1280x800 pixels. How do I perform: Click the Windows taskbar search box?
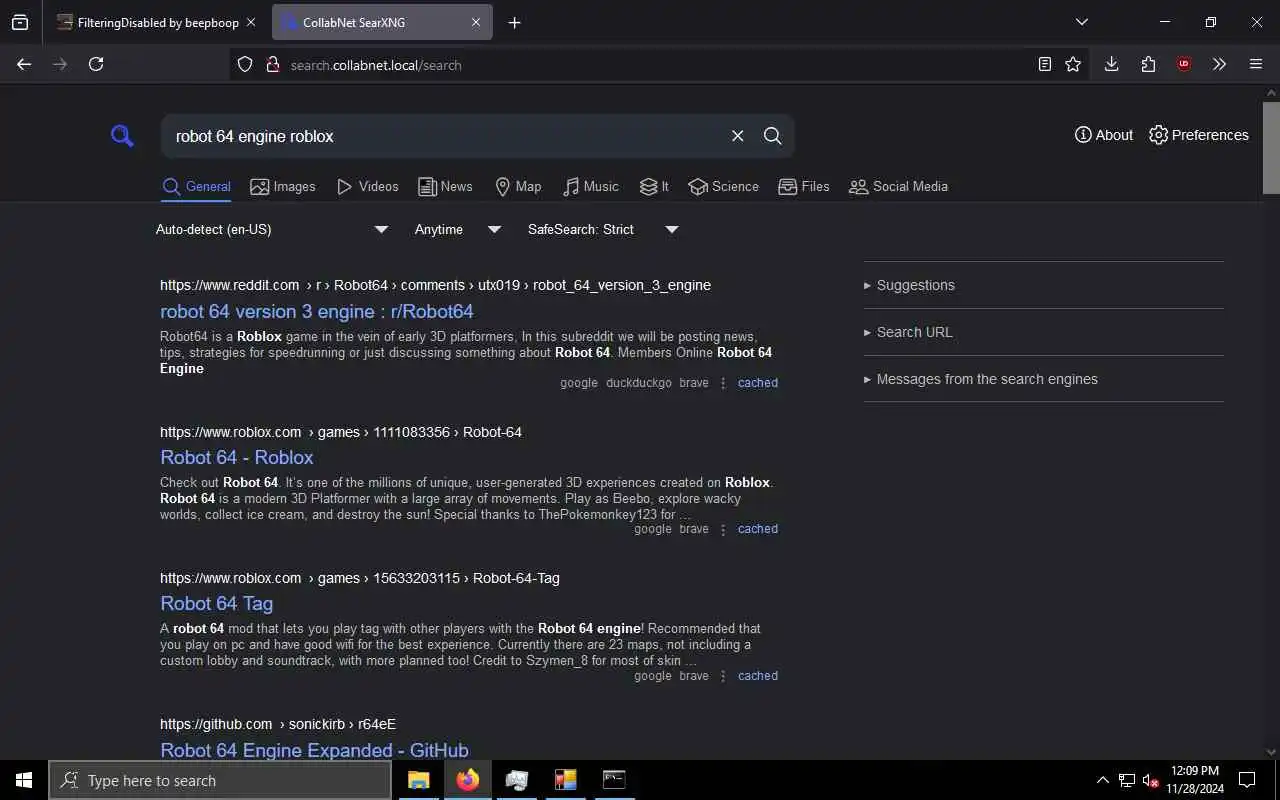coord(220,780)
